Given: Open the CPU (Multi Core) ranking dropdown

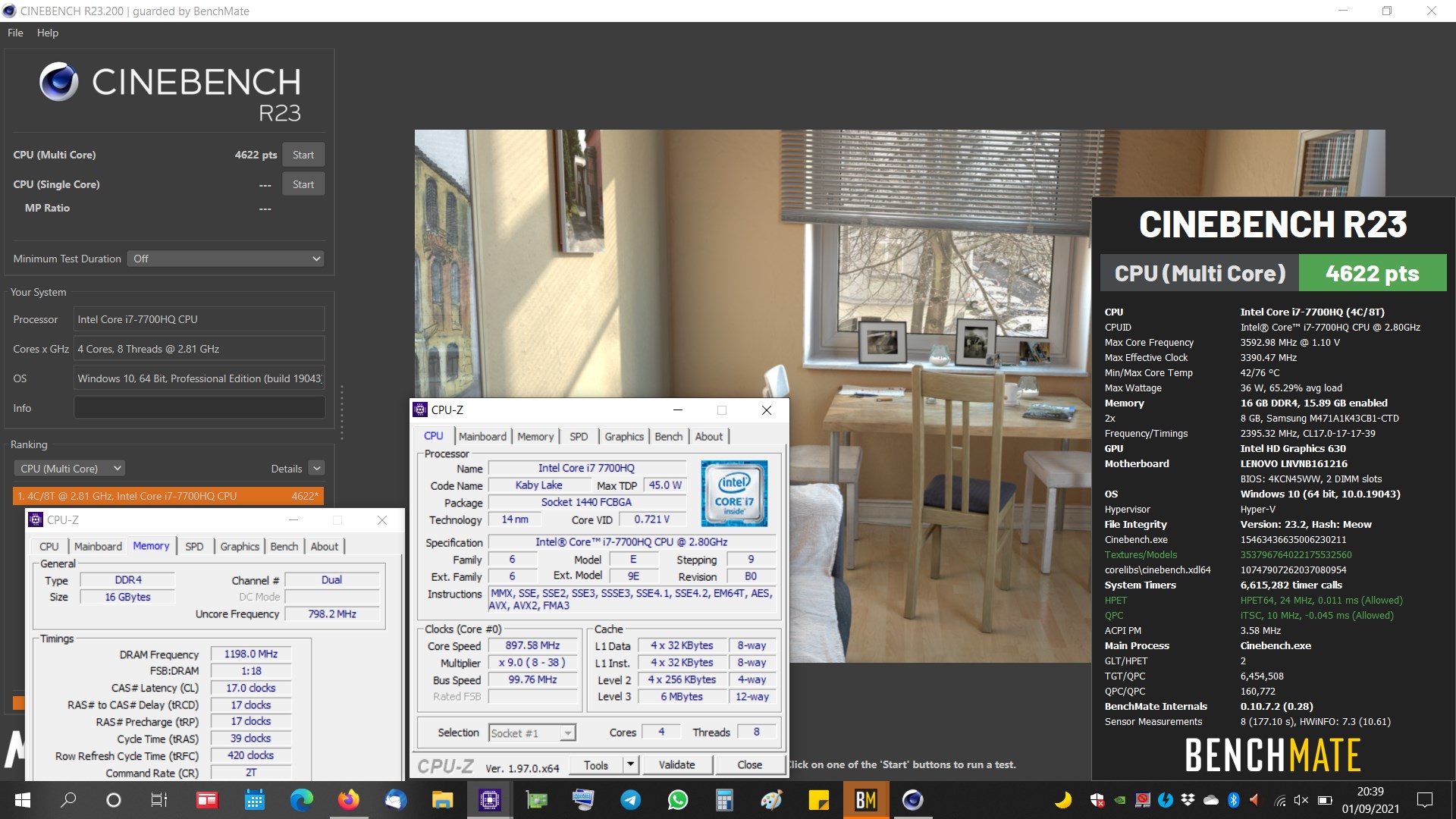Looking at the screenshot, I should (x=69, y=469).
